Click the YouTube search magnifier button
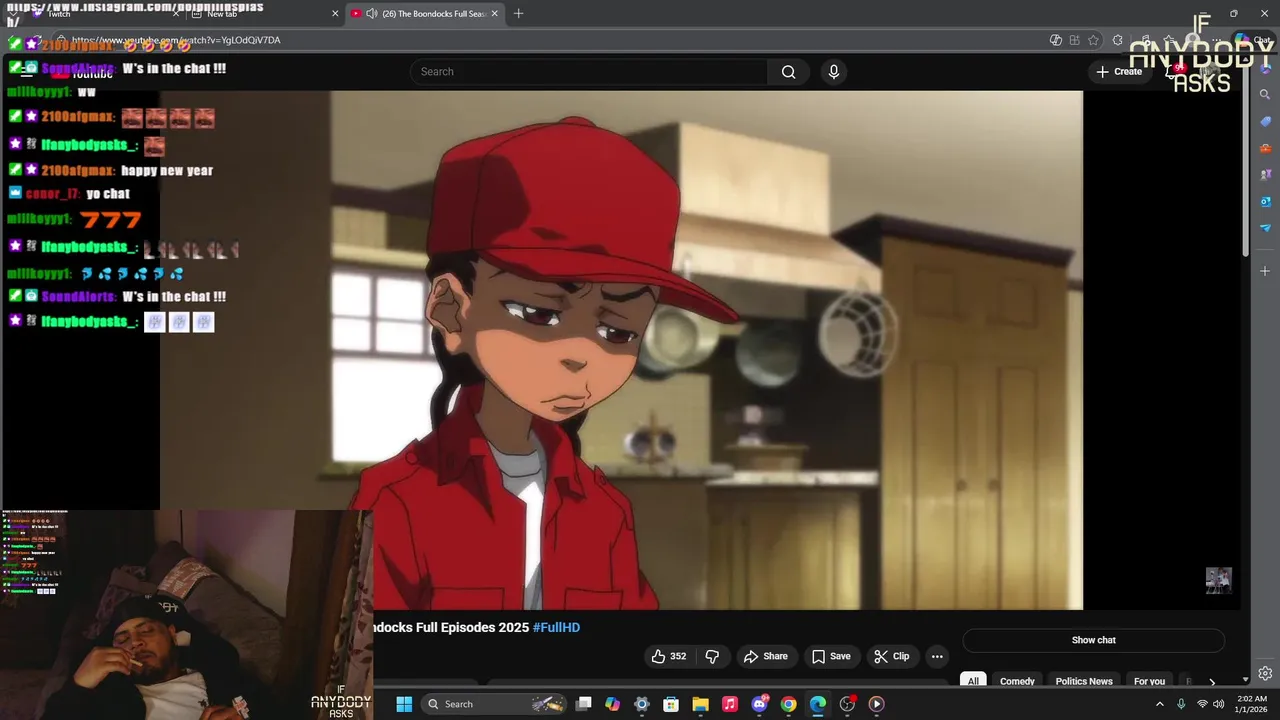Viewport: 1280px width, 720px height. pos(789,72)
